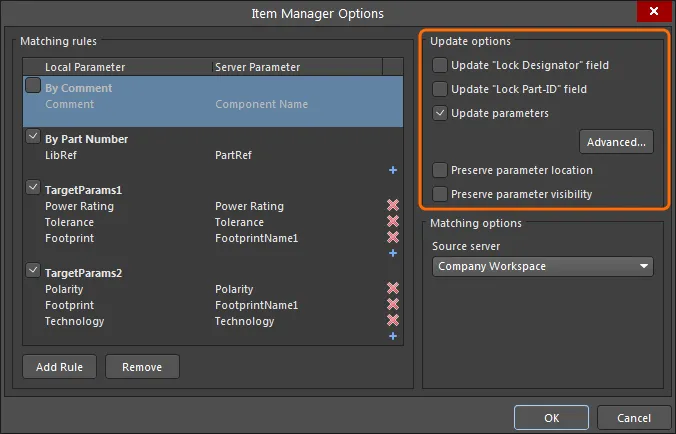
Task: Toggle Update parameters checkbox
Action: click(440, 113)
